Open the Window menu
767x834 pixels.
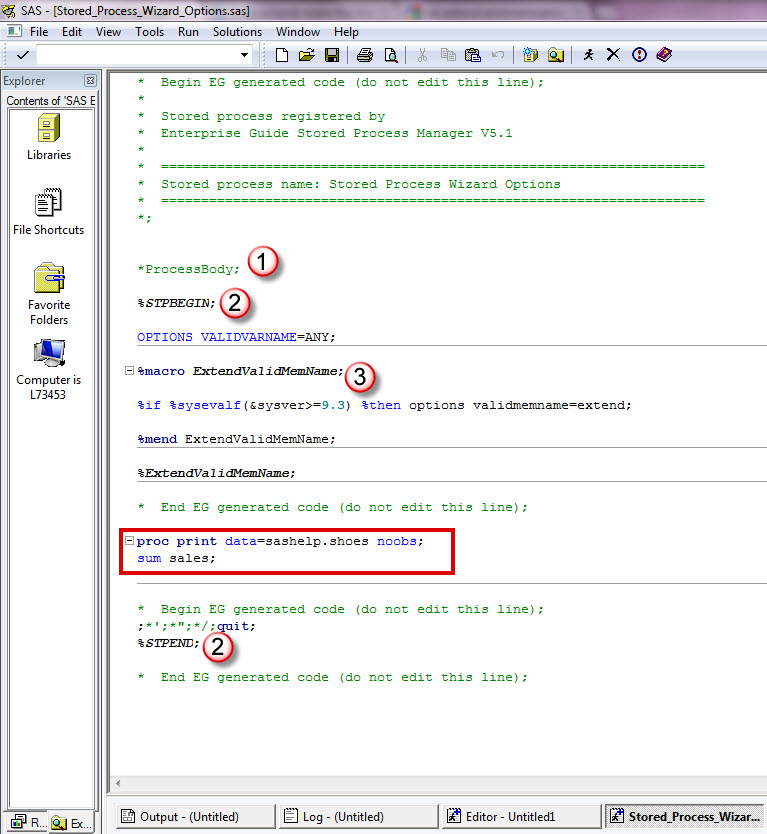[x=298, y=32]
